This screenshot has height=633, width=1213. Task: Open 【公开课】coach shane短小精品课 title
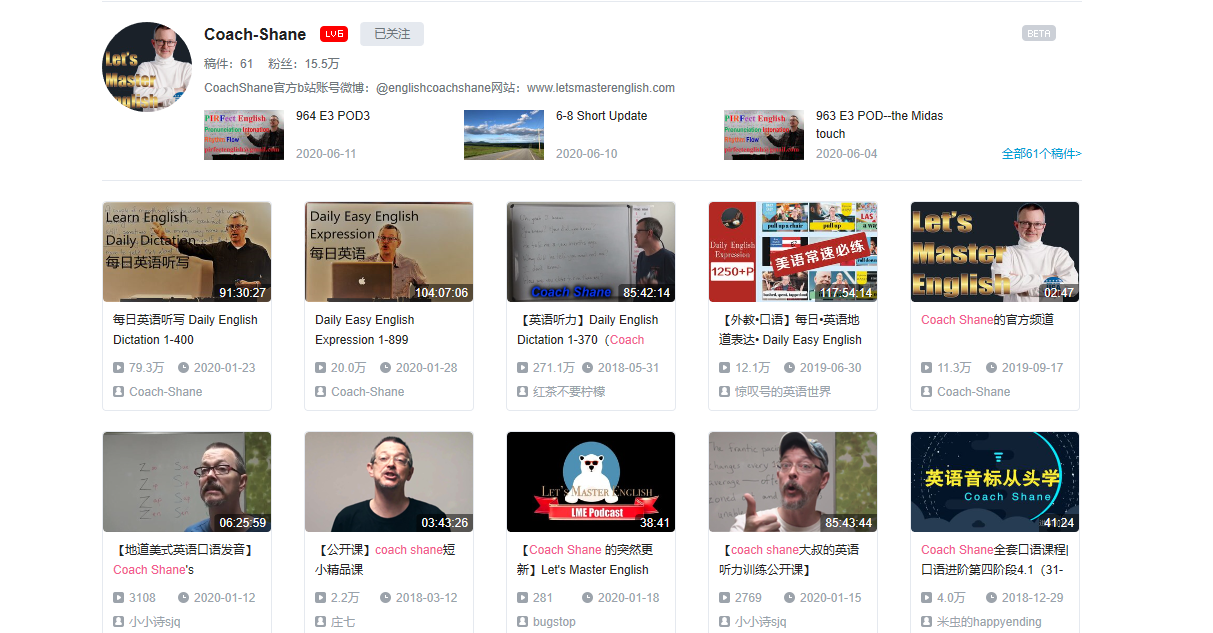tap(385, 560)
